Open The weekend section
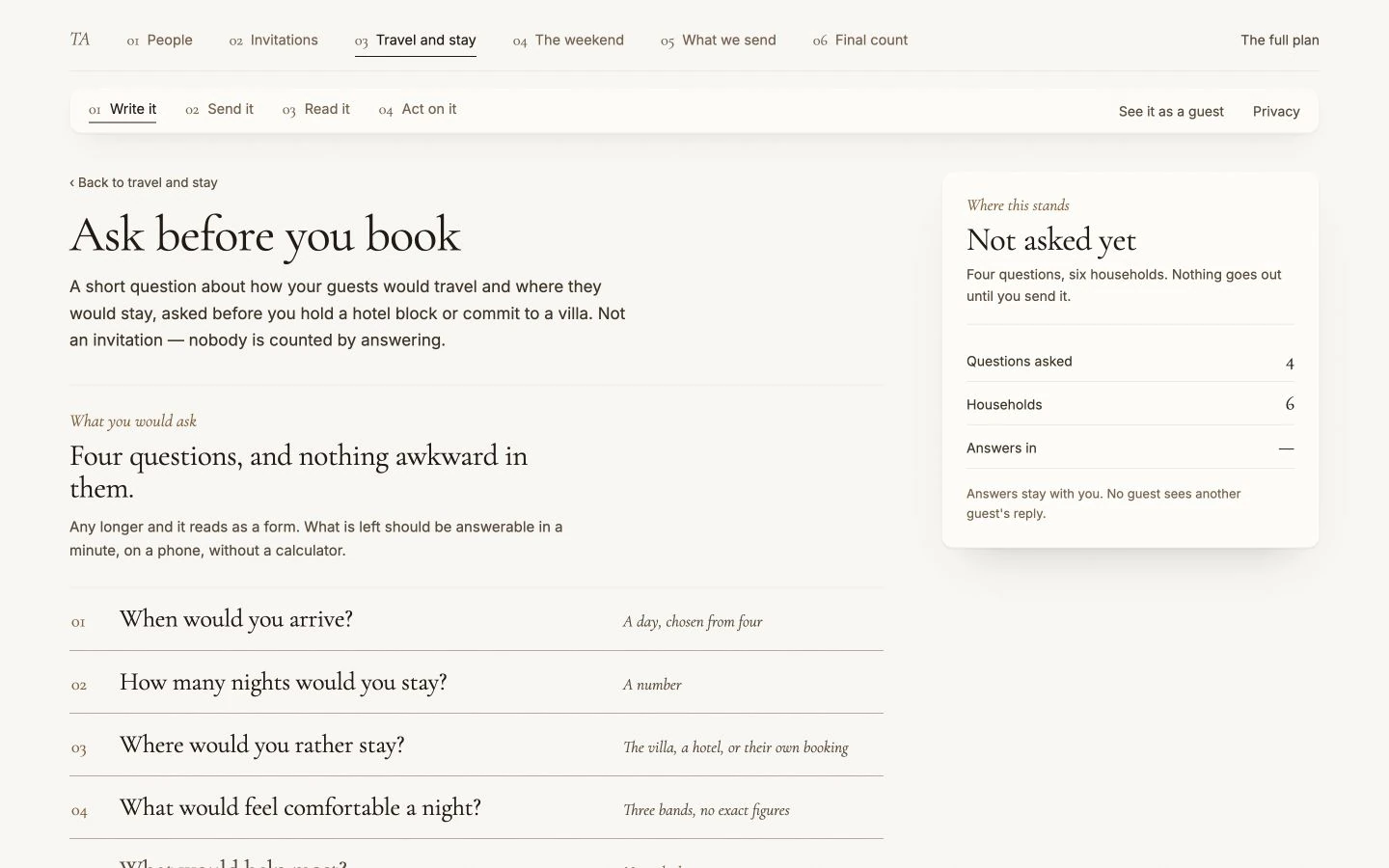 click(x=568, y=41)
